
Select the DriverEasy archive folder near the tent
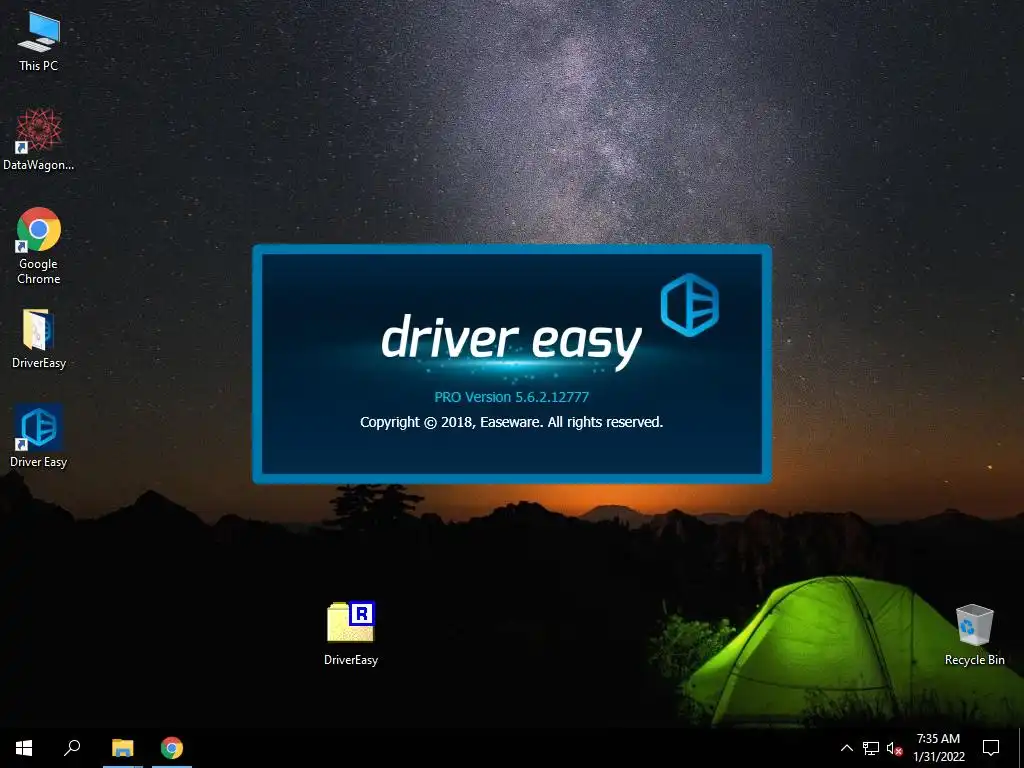tap(351, 633)
